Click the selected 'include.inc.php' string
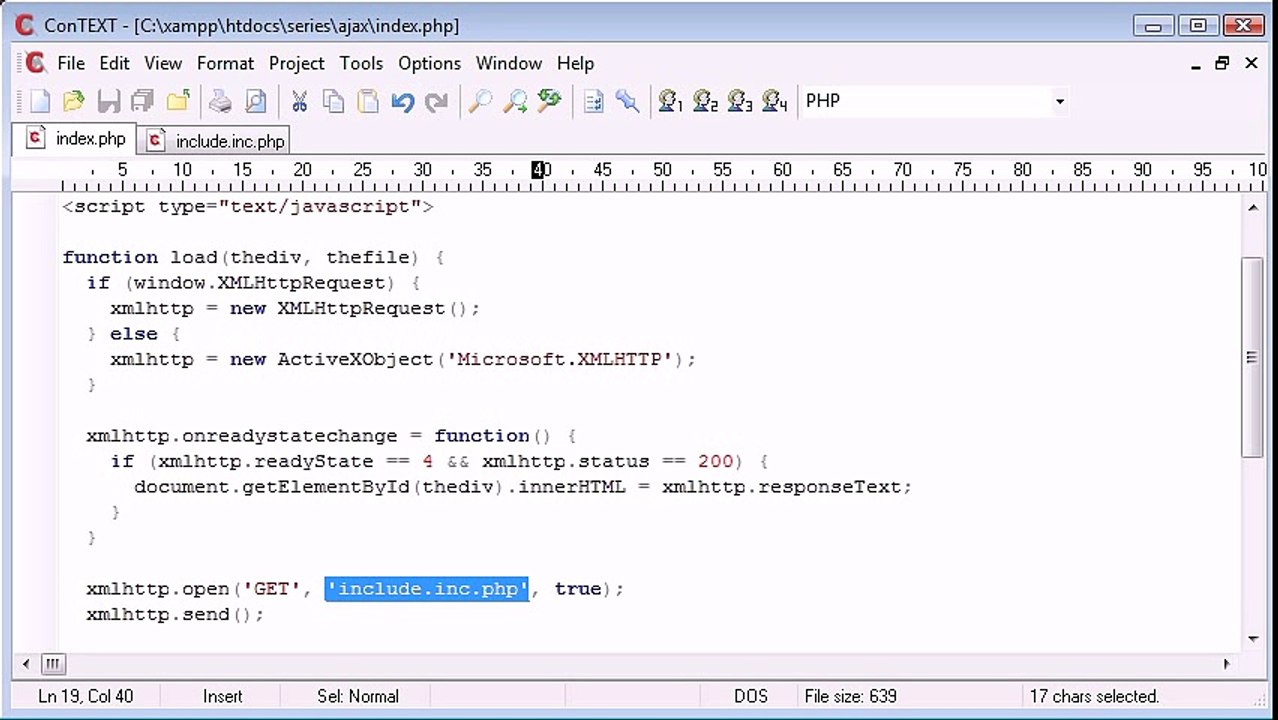The height and width of the screenshot is (720, 1278). click(x=427, y=589)
